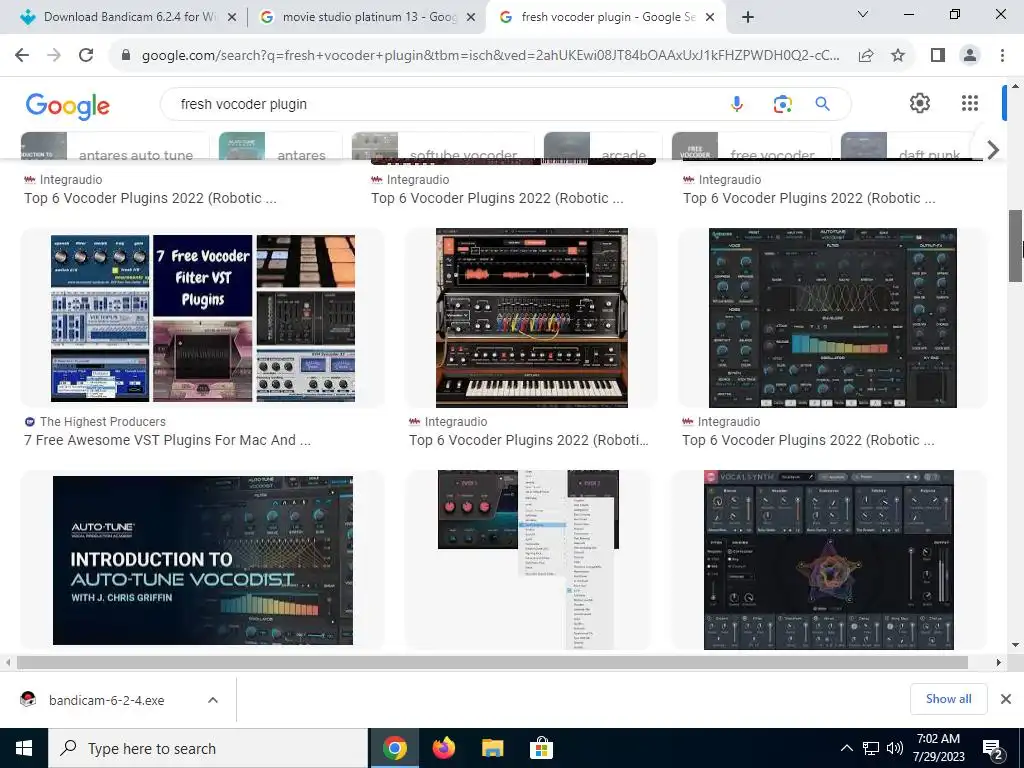
Task: Start voice search with microphone icon
Action: click(x=737, y=104)
